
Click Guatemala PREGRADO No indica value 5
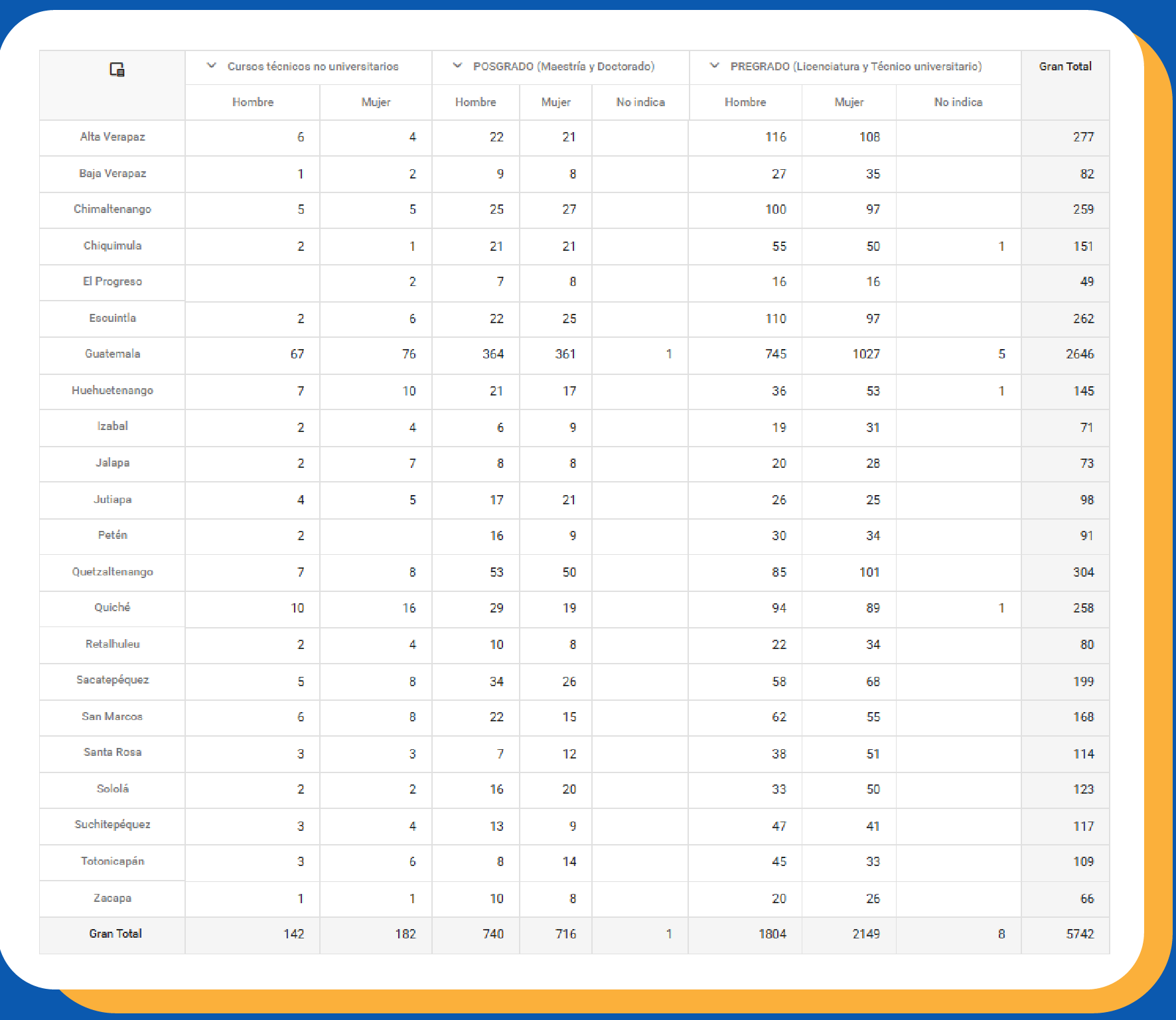click(1001, 354)
